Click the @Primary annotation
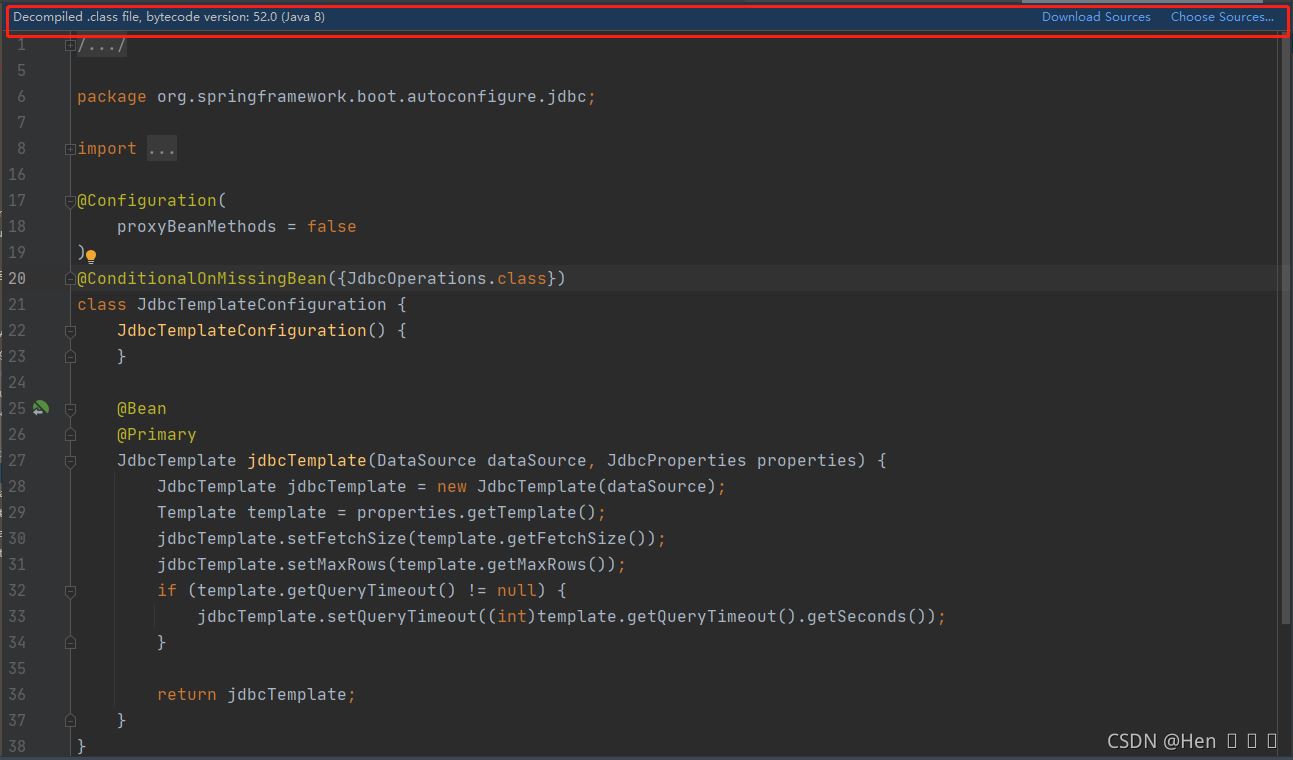Viewport: 1293px width, 760px height. coord(157,435)
